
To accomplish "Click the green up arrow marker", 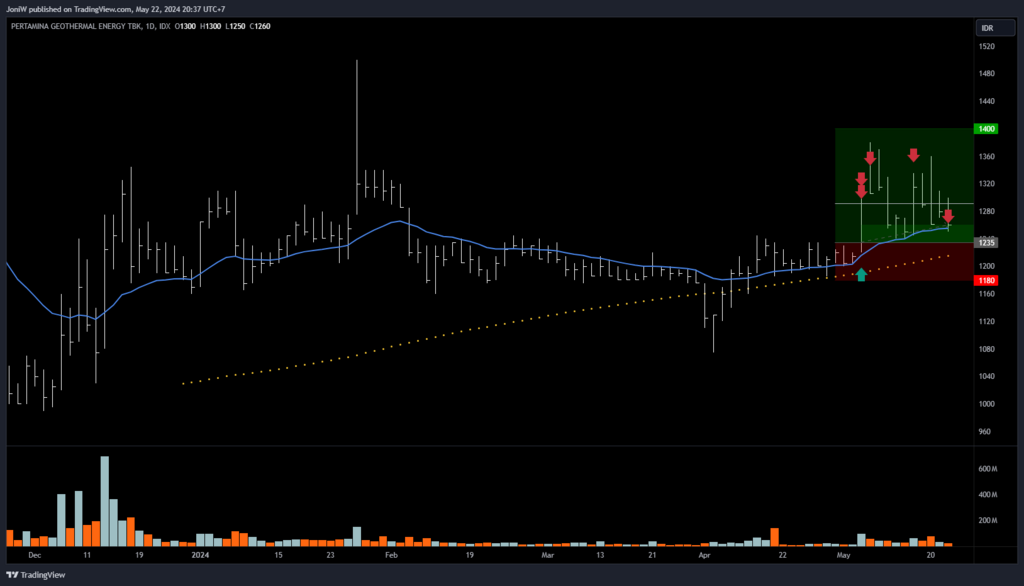I will pos(861,274).
